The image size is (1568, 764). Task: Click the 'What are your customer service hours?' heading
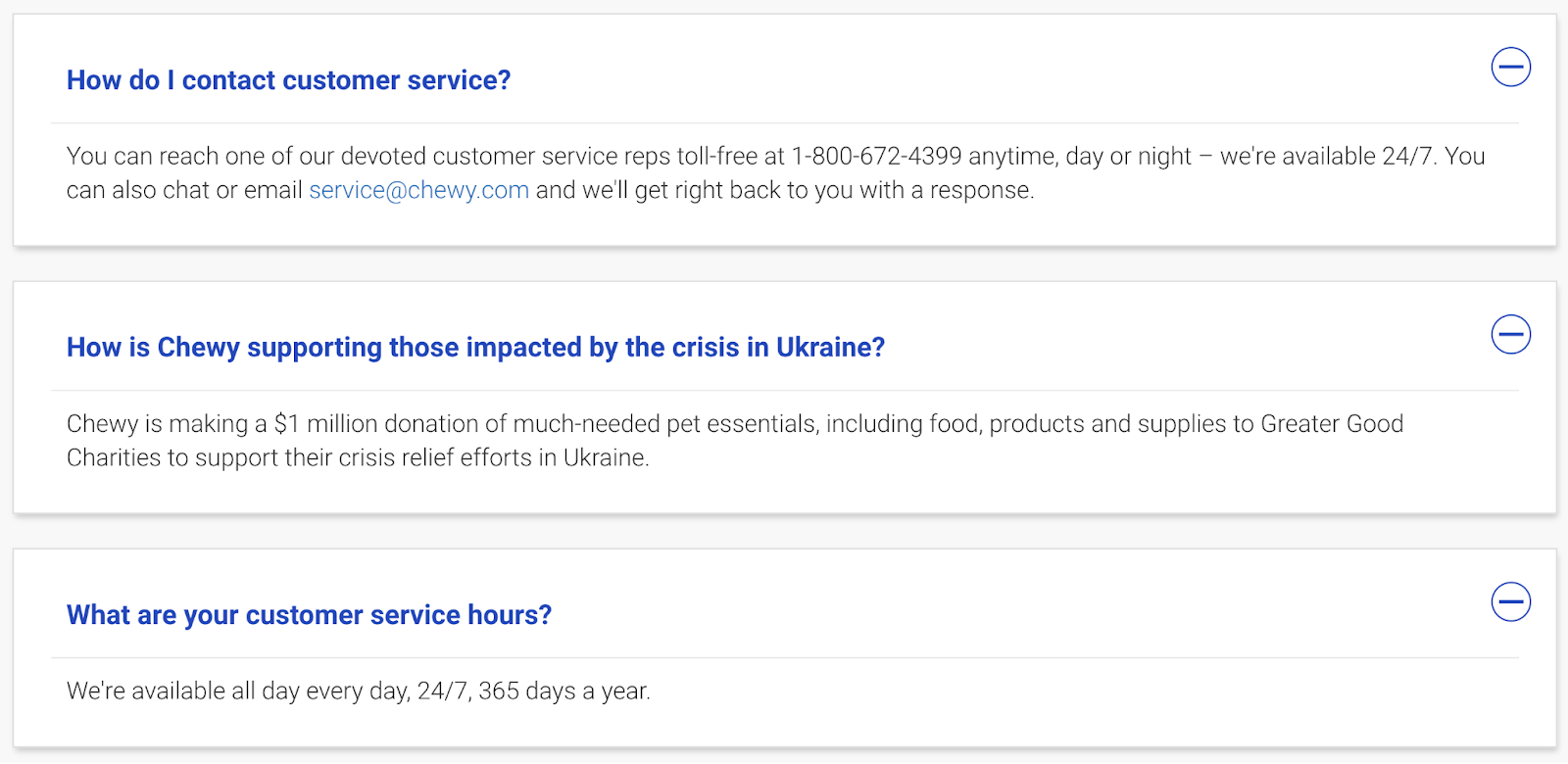tap(309, 615)
